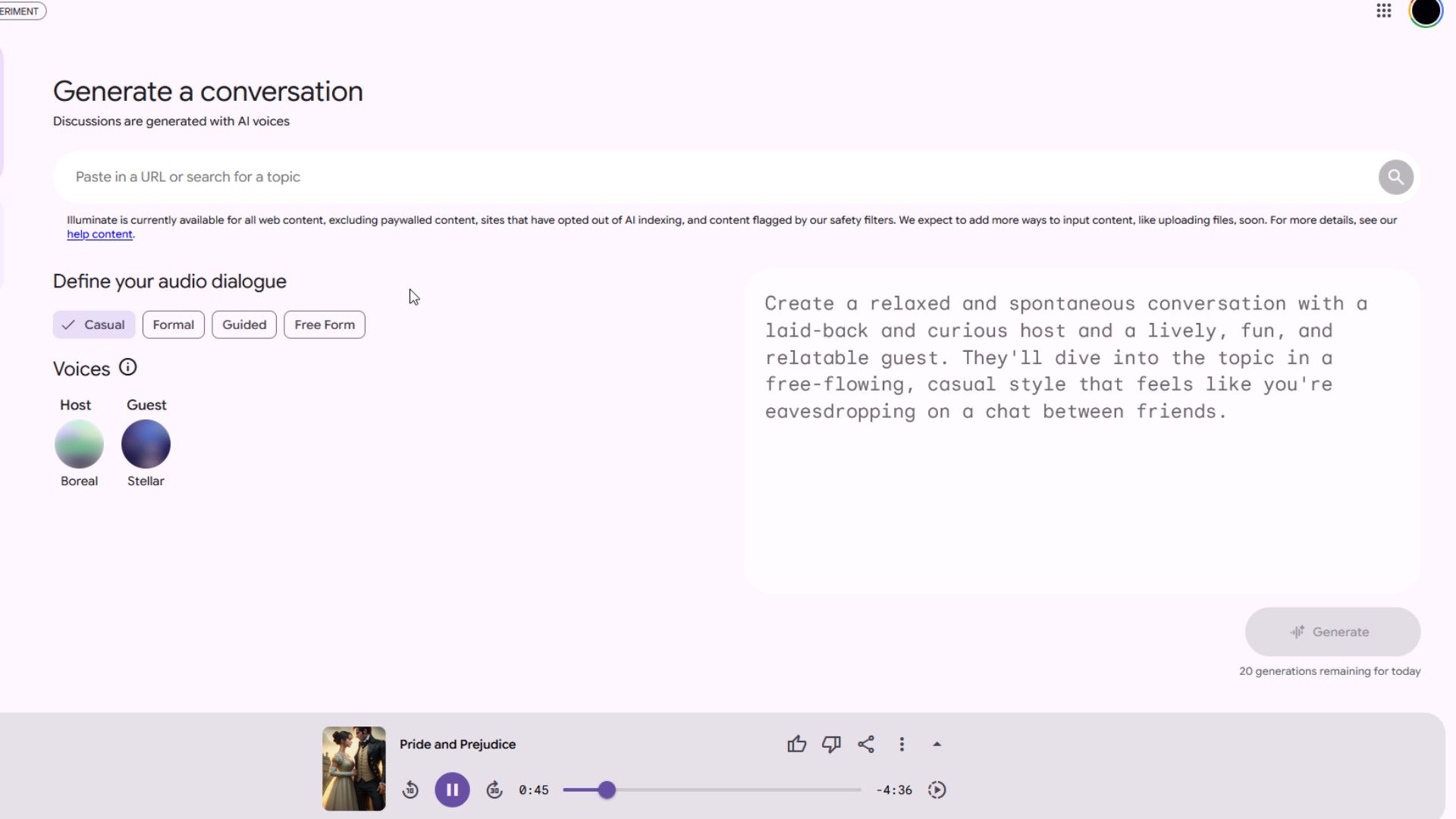Move the audio progress slider handle
1456x819 pixels.
click(607, 790)
